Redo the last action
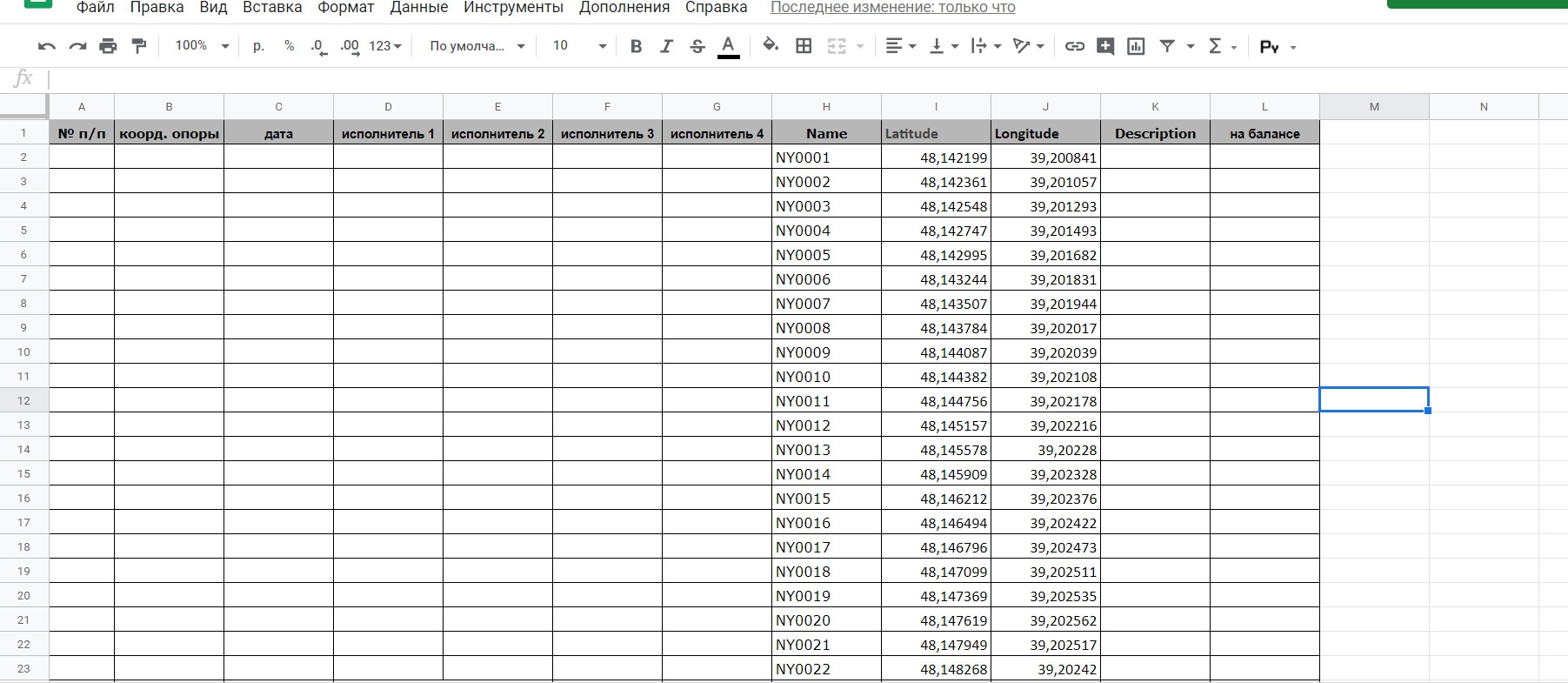The width and height of the screenshot is (1568, 683). [78, 46]
